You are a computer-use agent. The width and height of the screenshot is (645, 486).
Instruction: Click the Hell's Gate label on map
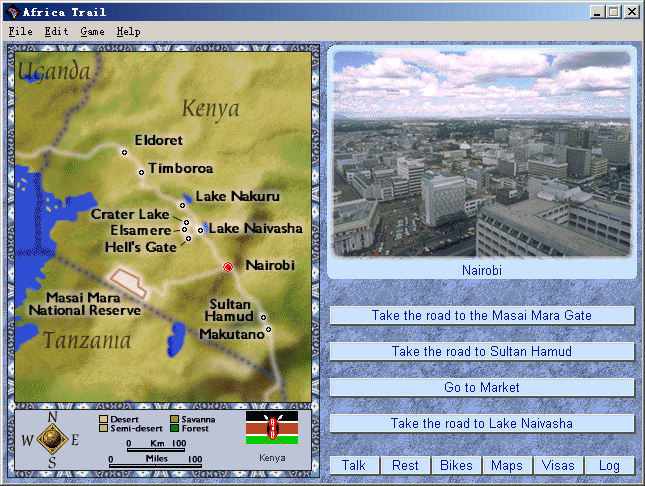(141, 247)
